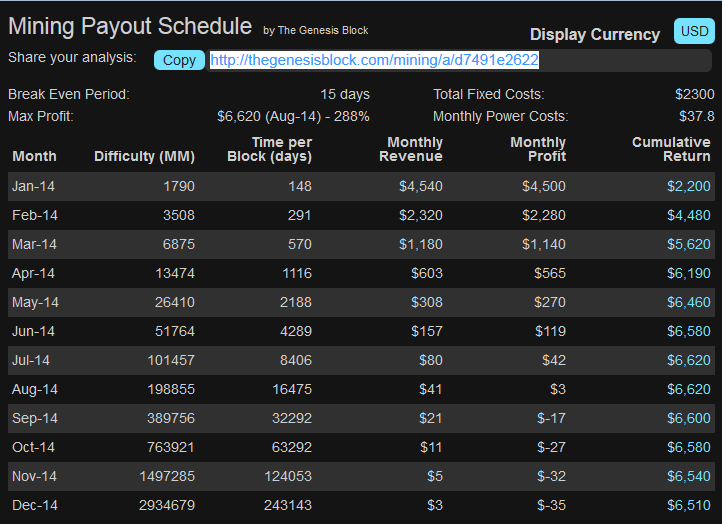Click time per block value 16475
The width and height of the screenshot is (722, 524).
coord(292,389)
